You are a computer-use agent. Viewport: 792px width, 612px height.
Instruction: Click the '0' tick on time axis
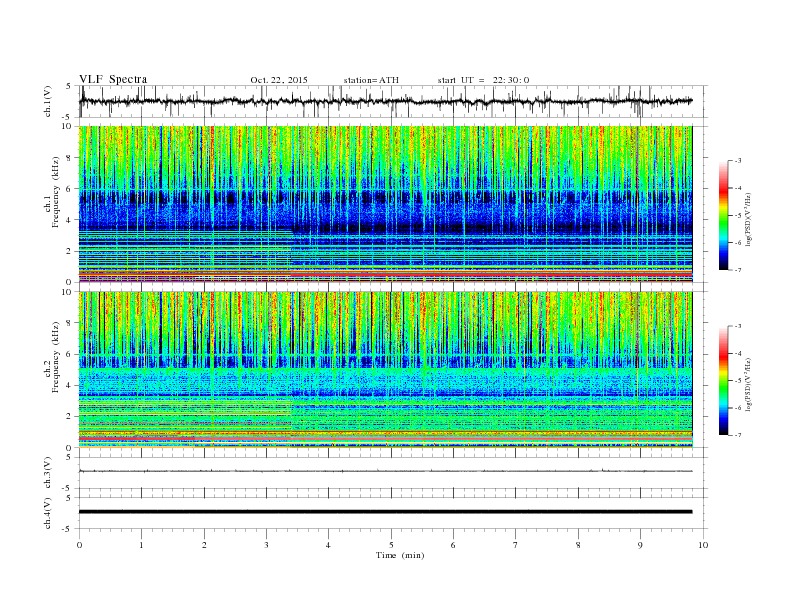coord(79,545)
